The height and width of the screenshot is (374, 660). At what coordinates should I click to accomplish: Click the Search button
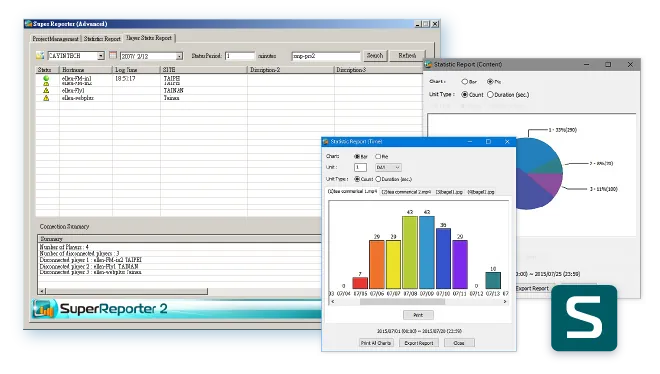pyautogui.click(x=375, y=56)
